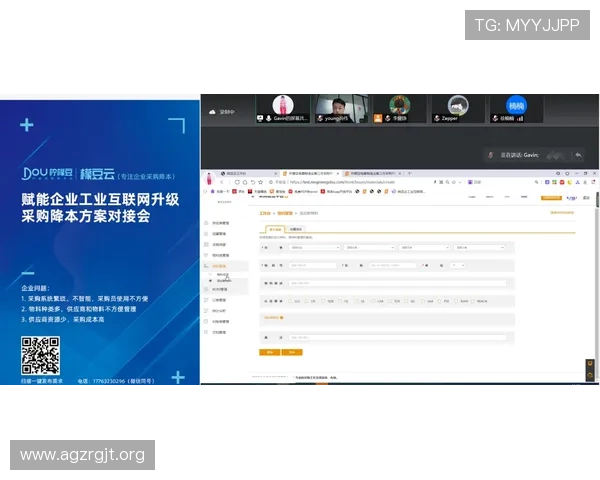Check the CE certification checkbox

pyautogui.click(x=340, y=301)
